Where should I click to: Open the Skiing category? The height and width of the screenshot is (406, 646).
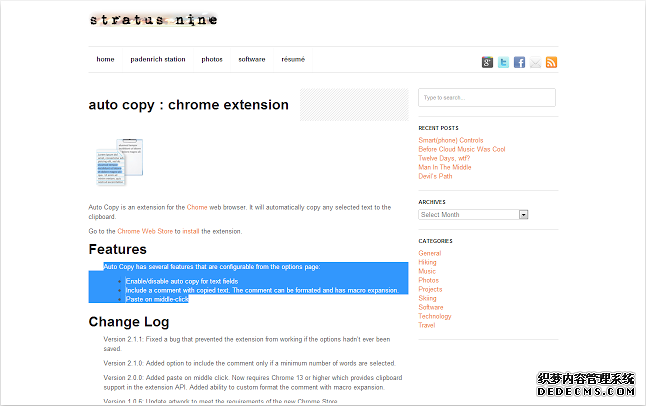click(427, 298)
